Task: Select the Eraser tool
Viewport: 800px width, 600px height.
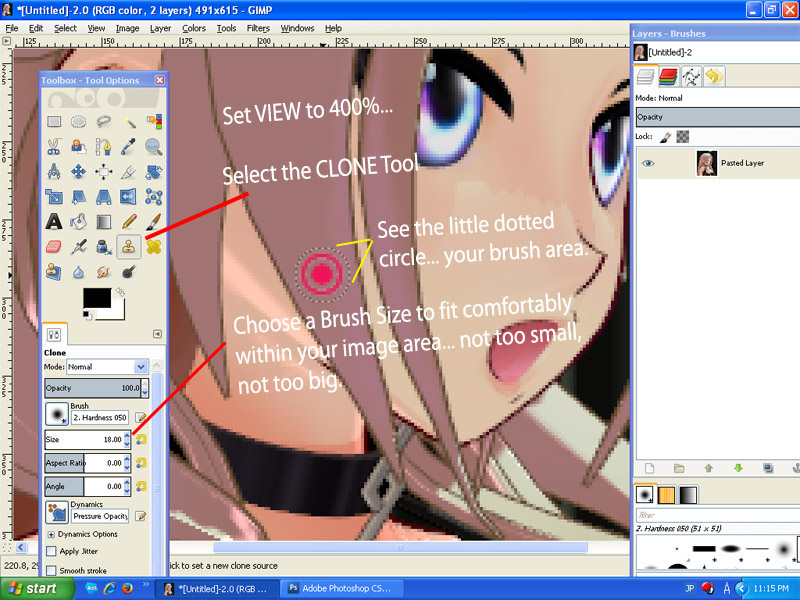Action: click(x=54, y=247)
